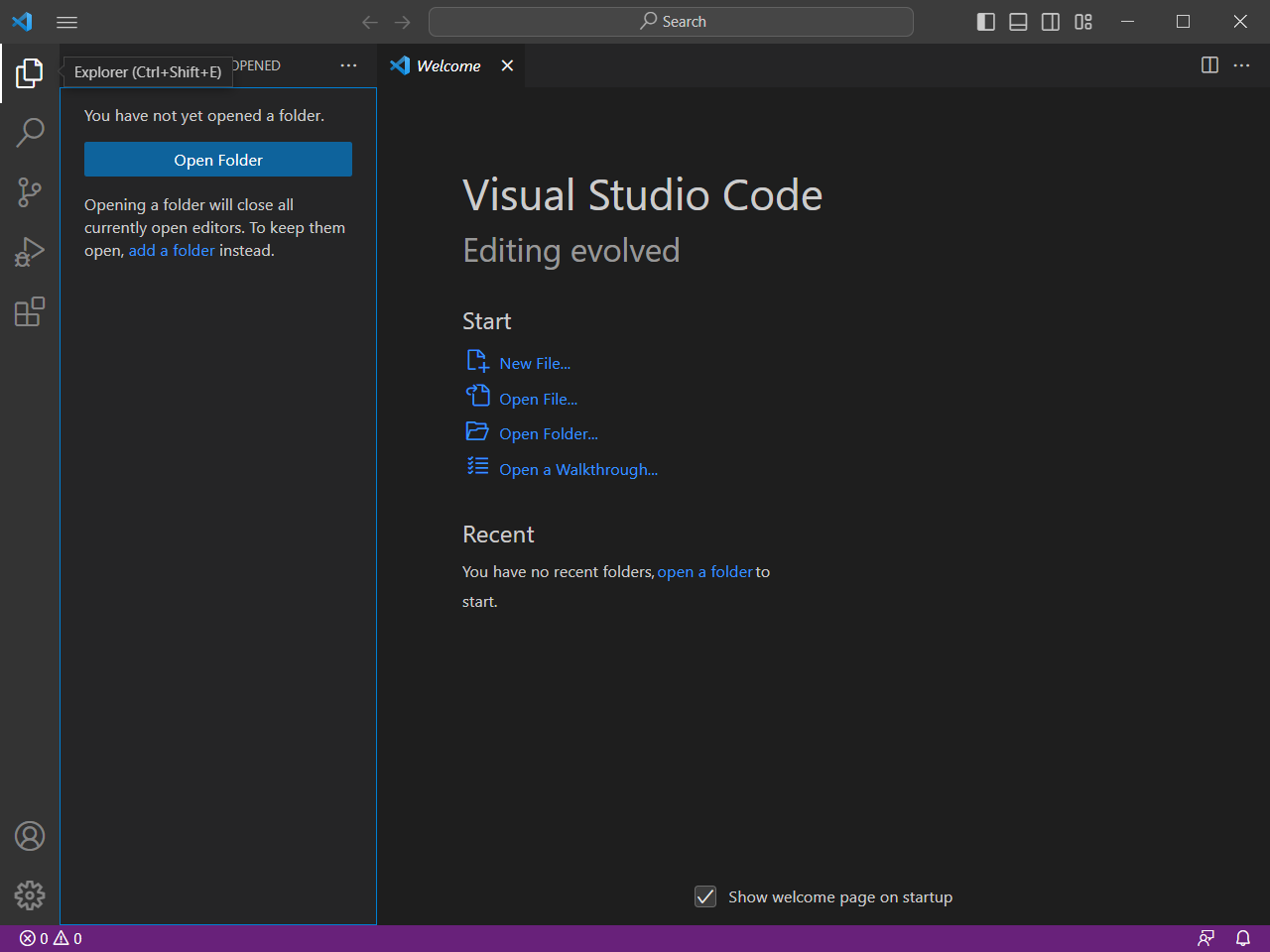Click Open Folder... link under Start
The height and width of the screenshot is (952, 1270).
coord(549,433)
